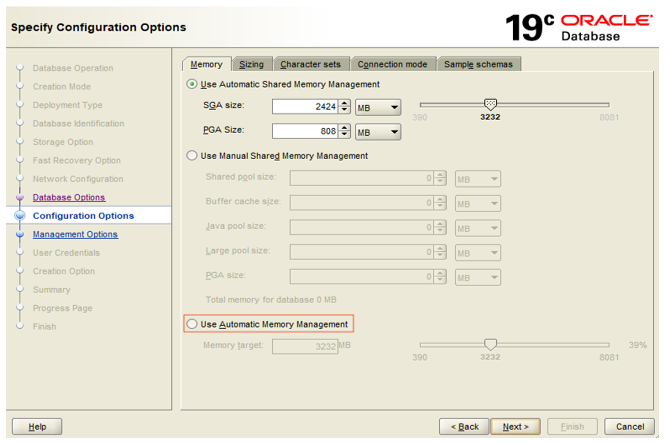This screenshot has width=664, height=443.
Task: Open Shared pool size unit dropdown
Action: point(478,179)
